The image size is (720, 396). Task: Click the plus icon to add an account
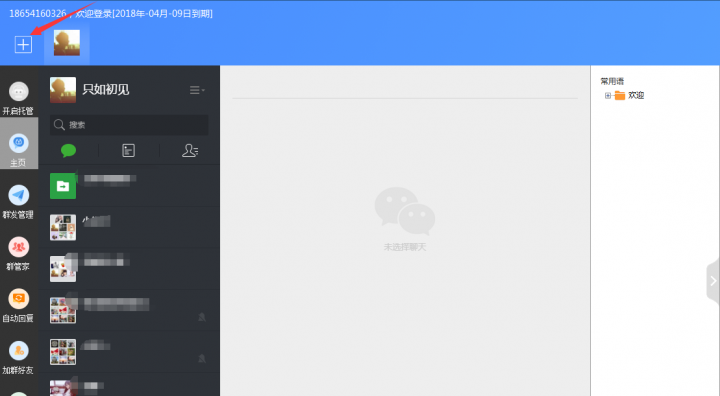click(x=23, y=45)
